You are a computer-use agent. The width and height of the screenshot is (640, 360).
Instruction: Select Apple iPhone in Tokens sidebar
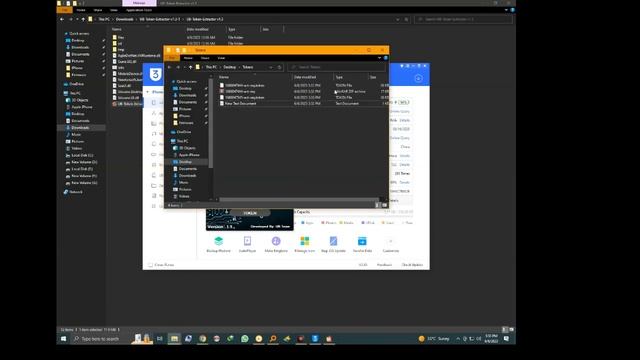pyautogui.click(x=189, y=155)
